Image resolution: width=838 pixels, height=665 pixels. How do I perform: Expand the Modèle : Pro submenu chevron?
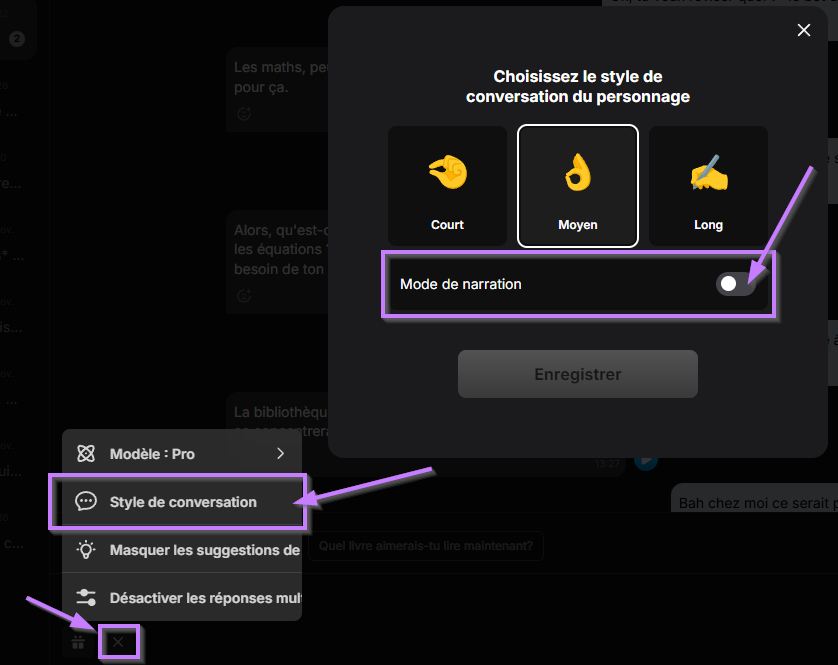[x=280, y=454]
